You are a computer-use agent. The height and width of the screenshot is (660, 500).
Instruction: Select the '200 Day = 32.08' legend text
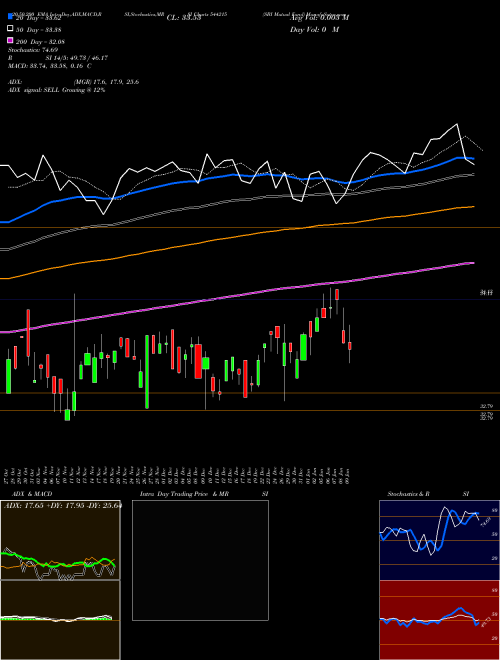coord(40,42)
